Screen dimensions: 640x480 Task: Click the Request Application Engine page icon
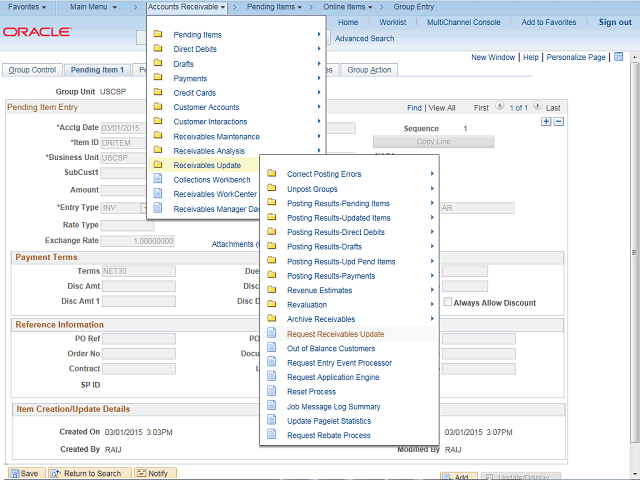click(x=272, y=377)
